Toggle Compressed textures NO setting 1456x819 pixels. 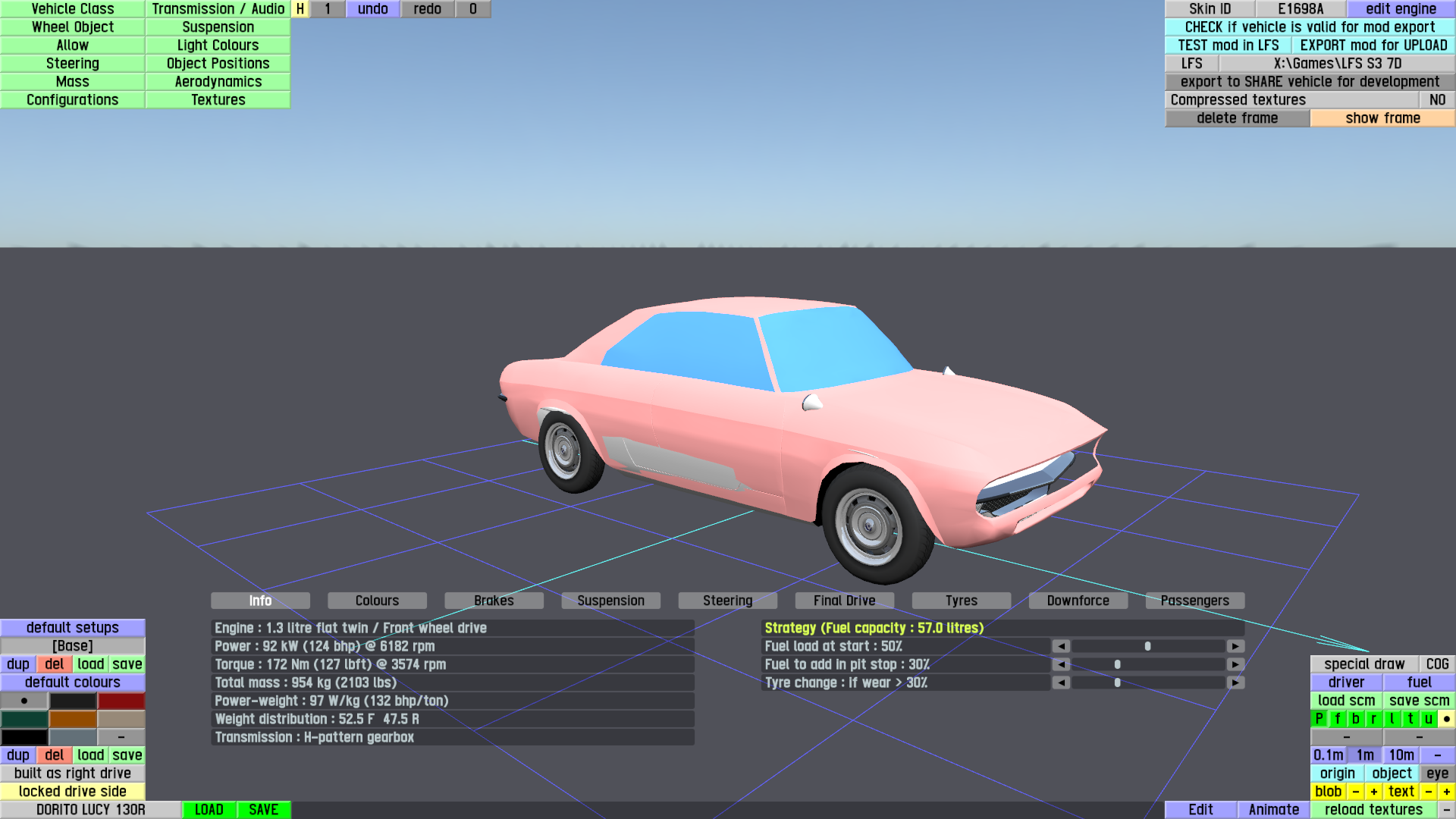(x=1436, y=100)
